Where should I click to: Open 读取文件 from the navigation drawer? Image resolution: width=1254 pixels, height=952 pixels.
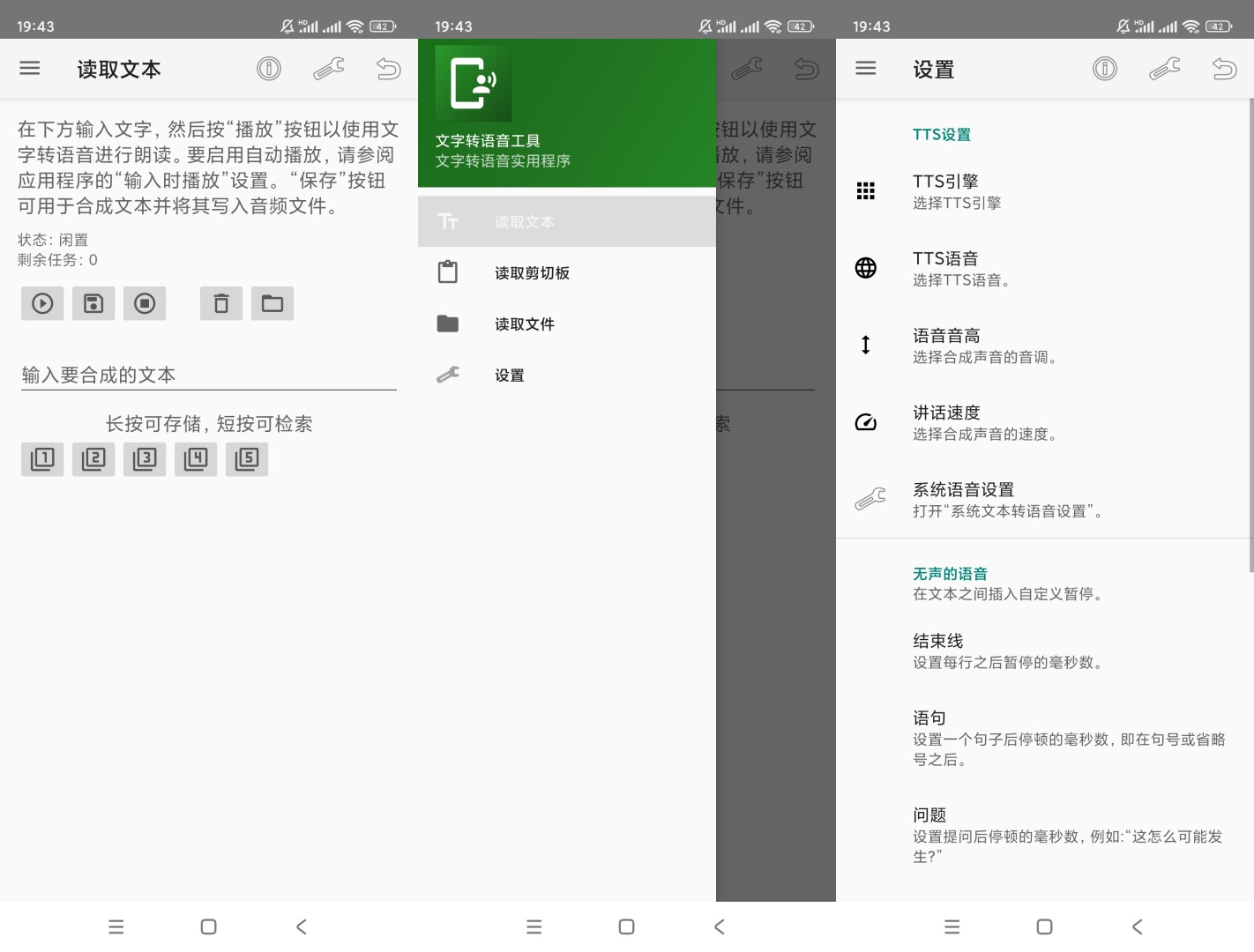pyautogui.click(x=567, y=324)
